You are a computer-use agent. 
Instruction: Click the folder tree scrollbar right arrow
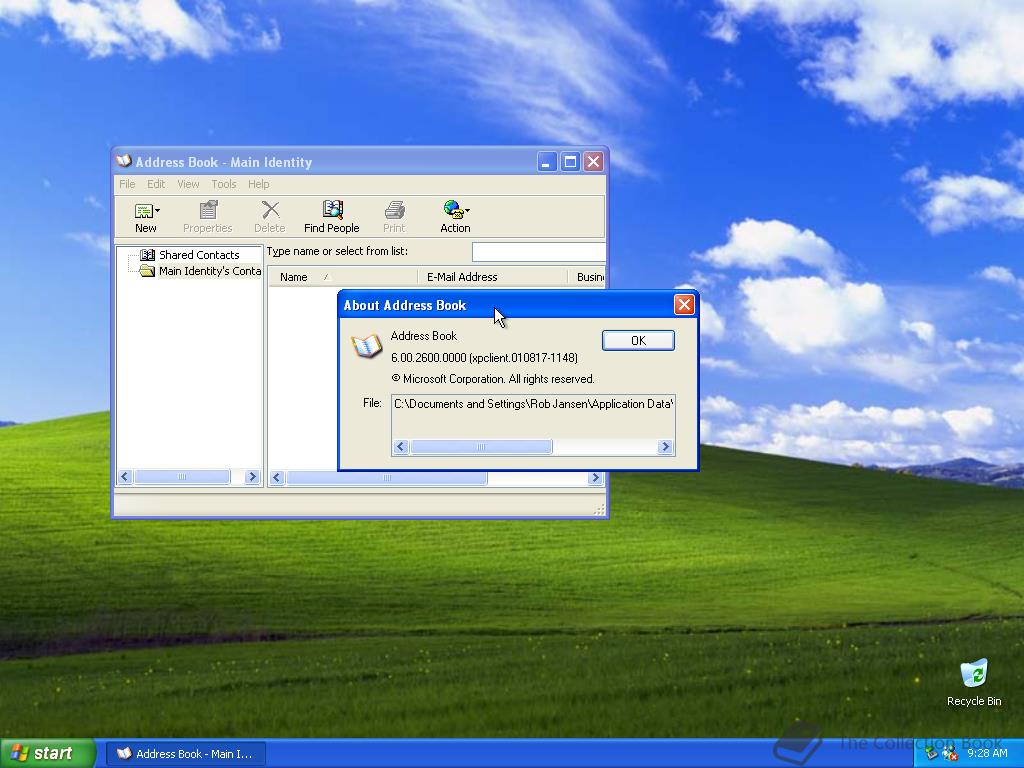pos(252,477)
